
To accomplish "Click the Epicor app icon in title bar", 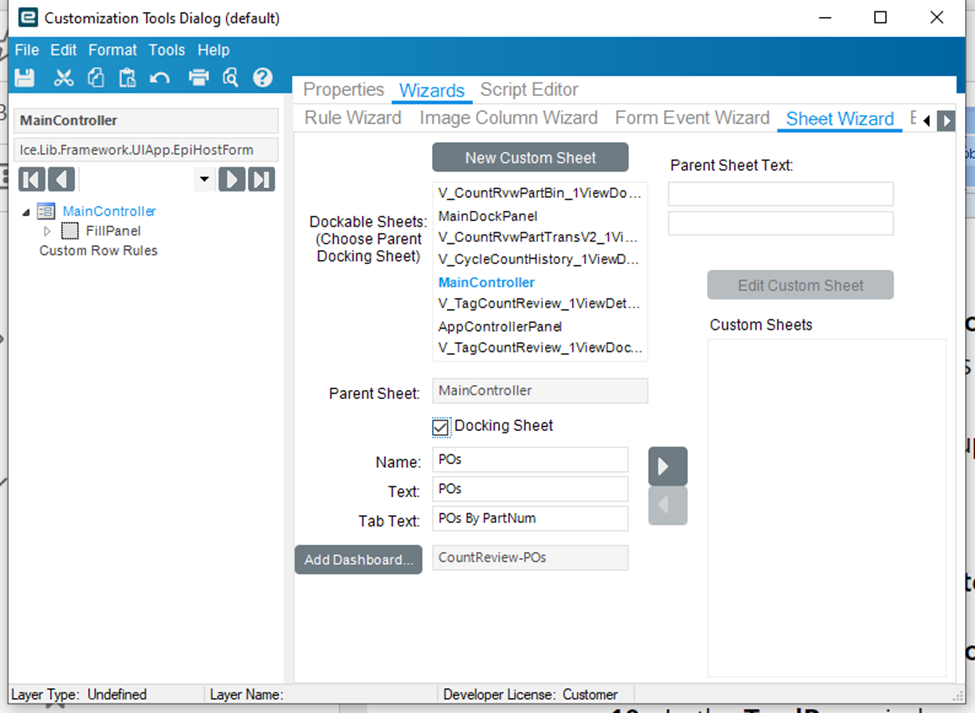I will [28, 17].
